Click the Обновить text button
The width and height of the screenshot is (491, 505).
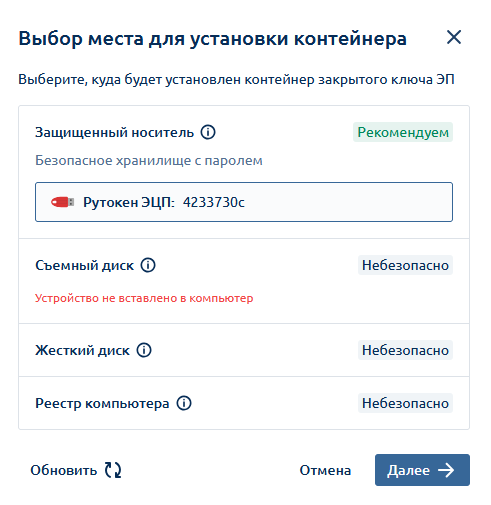click(64, 470)
